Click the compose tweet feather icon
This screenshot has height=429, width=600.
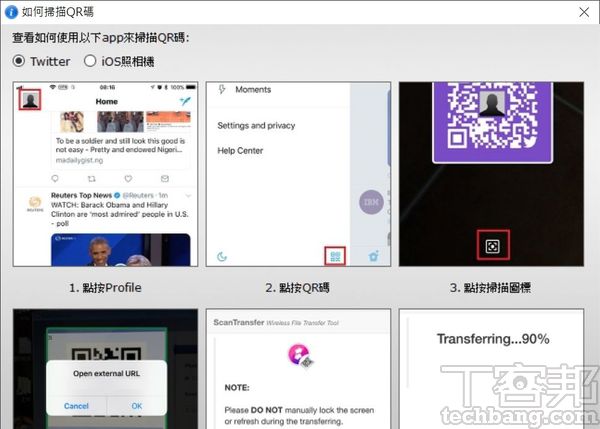183,101
